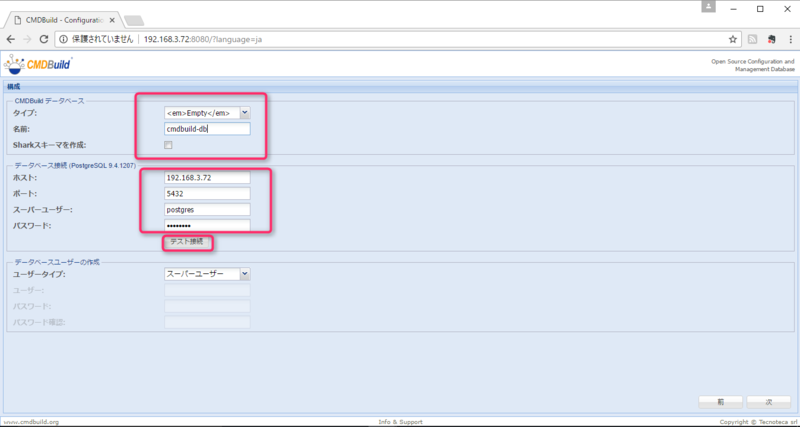This screenshot has height=427, width=800.
Task: Click the browser address bar URL
Action: tap(203, 39)
